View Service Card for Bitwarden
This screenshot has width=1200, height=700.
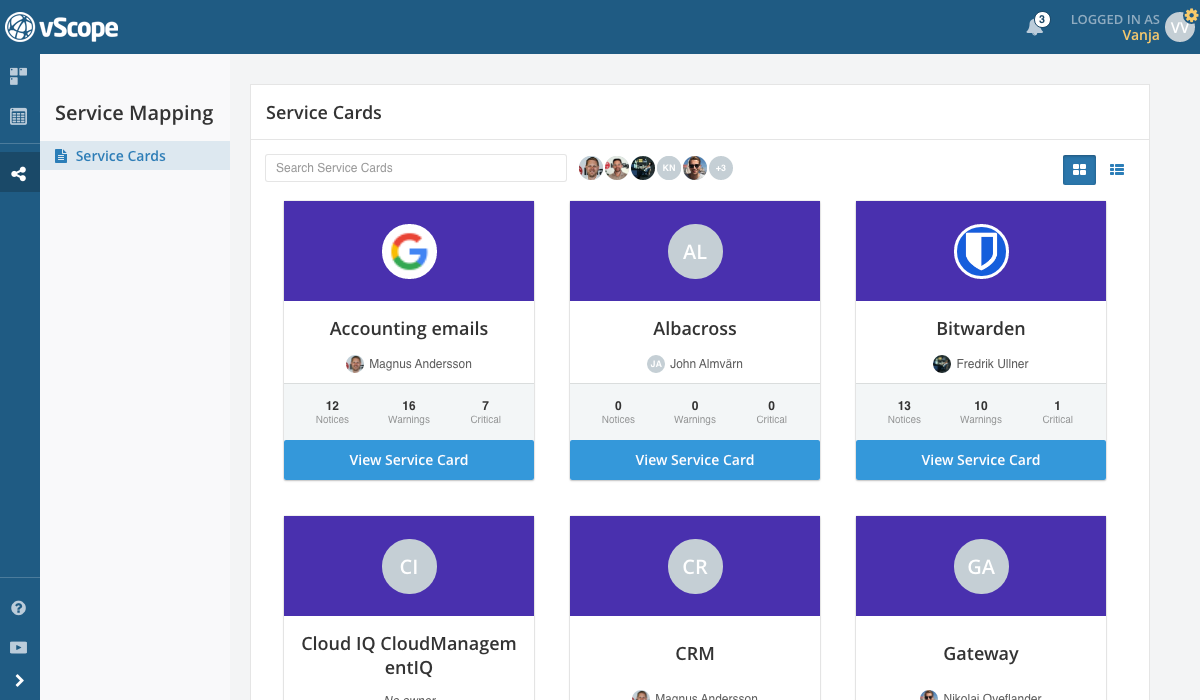click(x=981, y=460)
